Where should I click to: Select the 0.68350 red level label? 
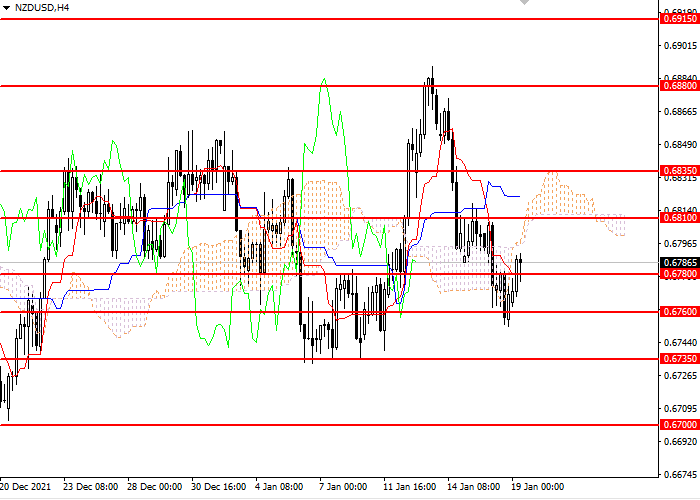[x=679, y=171]
